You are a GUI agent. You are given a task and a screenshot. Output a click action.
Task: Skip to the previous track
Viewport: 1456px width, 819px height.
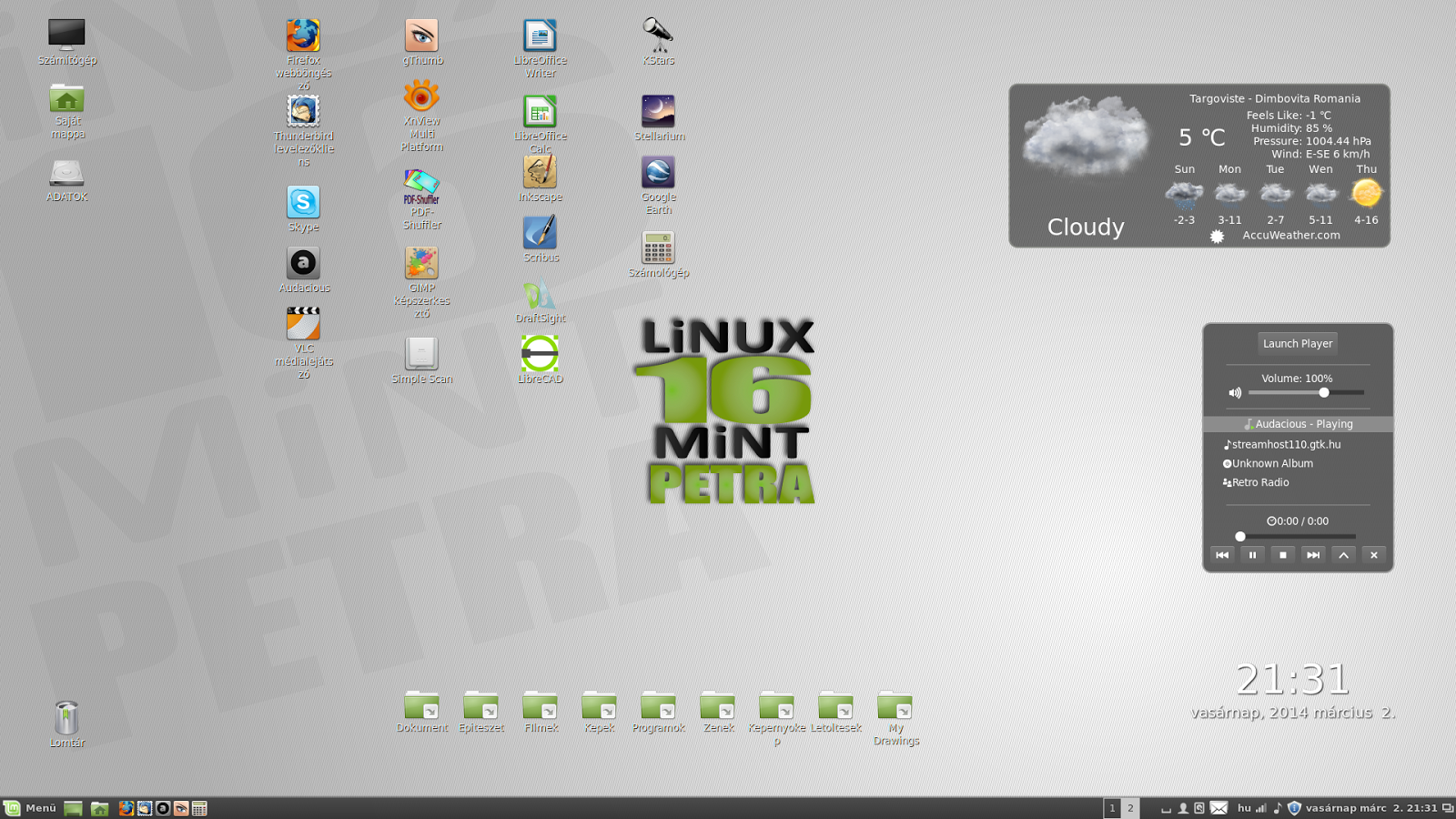coord(1222,555)
